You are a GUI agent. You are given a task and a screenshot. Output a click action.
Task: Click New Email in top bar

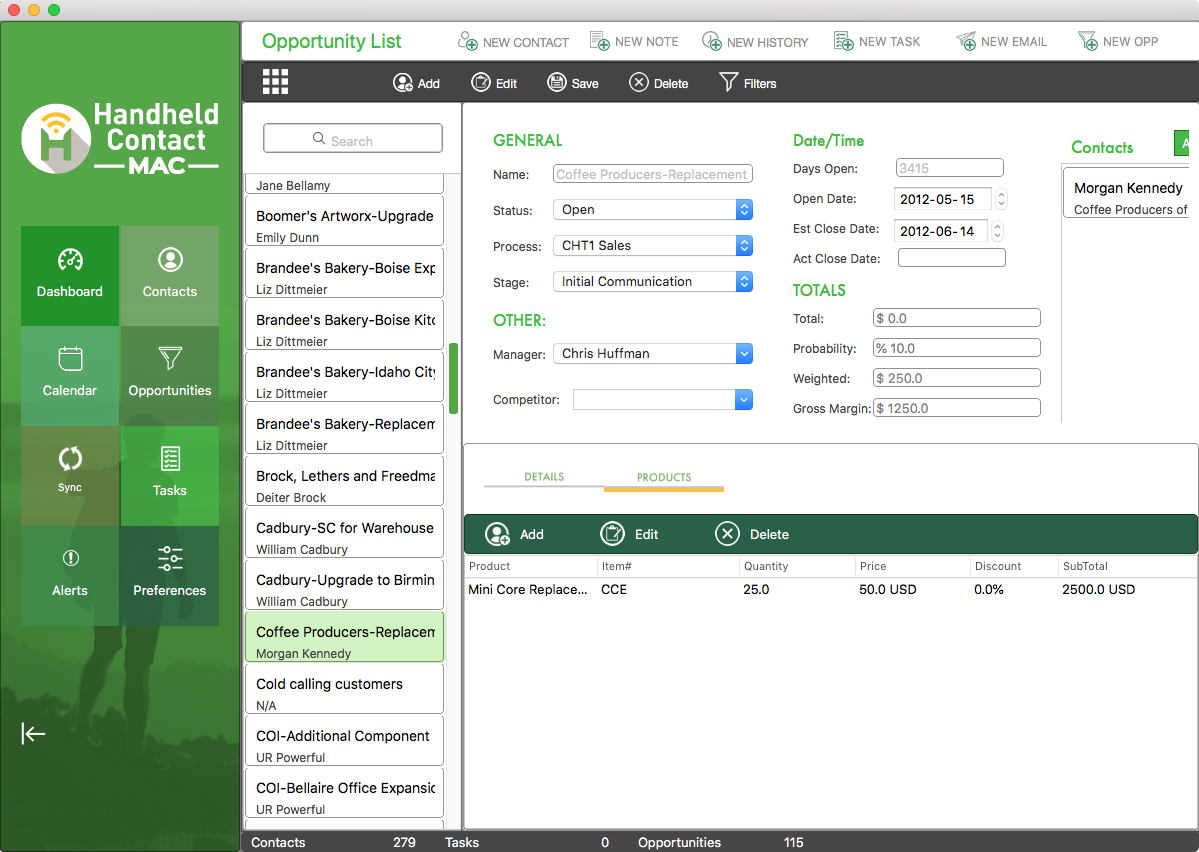[1002, 41]
